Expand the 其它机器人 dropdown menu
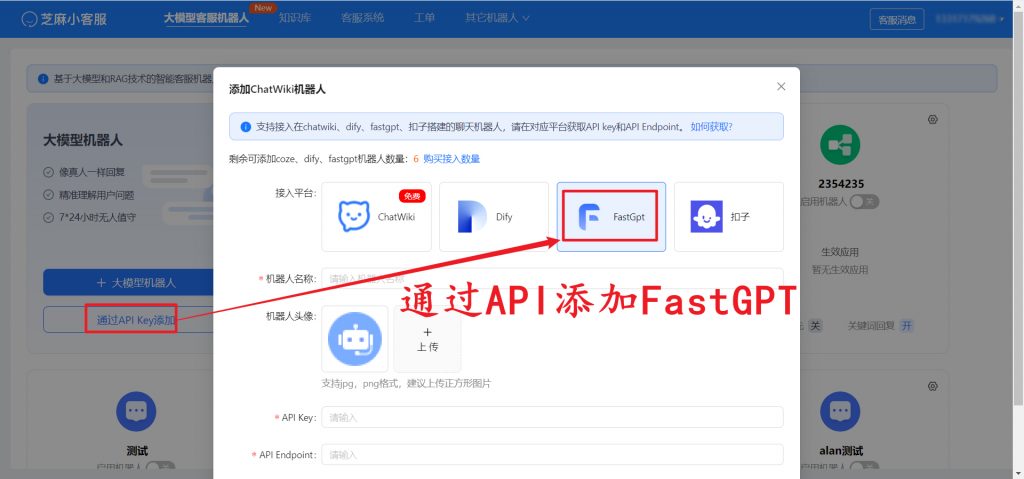This screenshot has height=479, width=1024. point(497,18)
